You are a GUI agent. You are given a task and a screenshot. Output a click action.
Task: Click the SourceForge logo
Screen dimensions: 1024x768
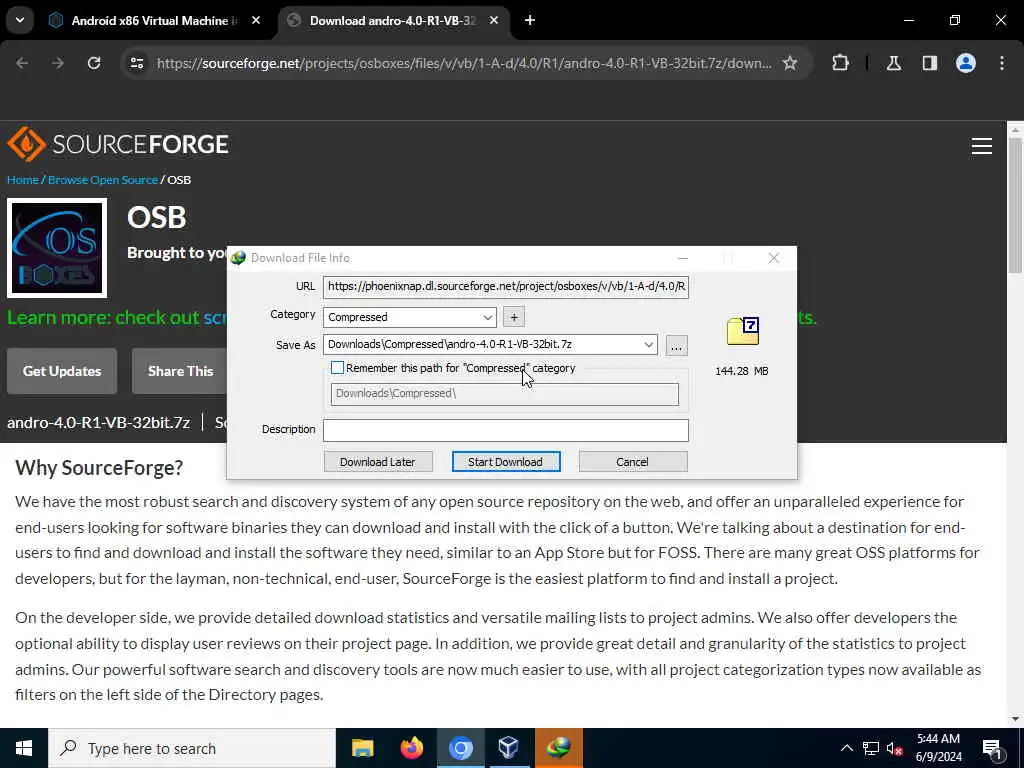coord(118,144)
